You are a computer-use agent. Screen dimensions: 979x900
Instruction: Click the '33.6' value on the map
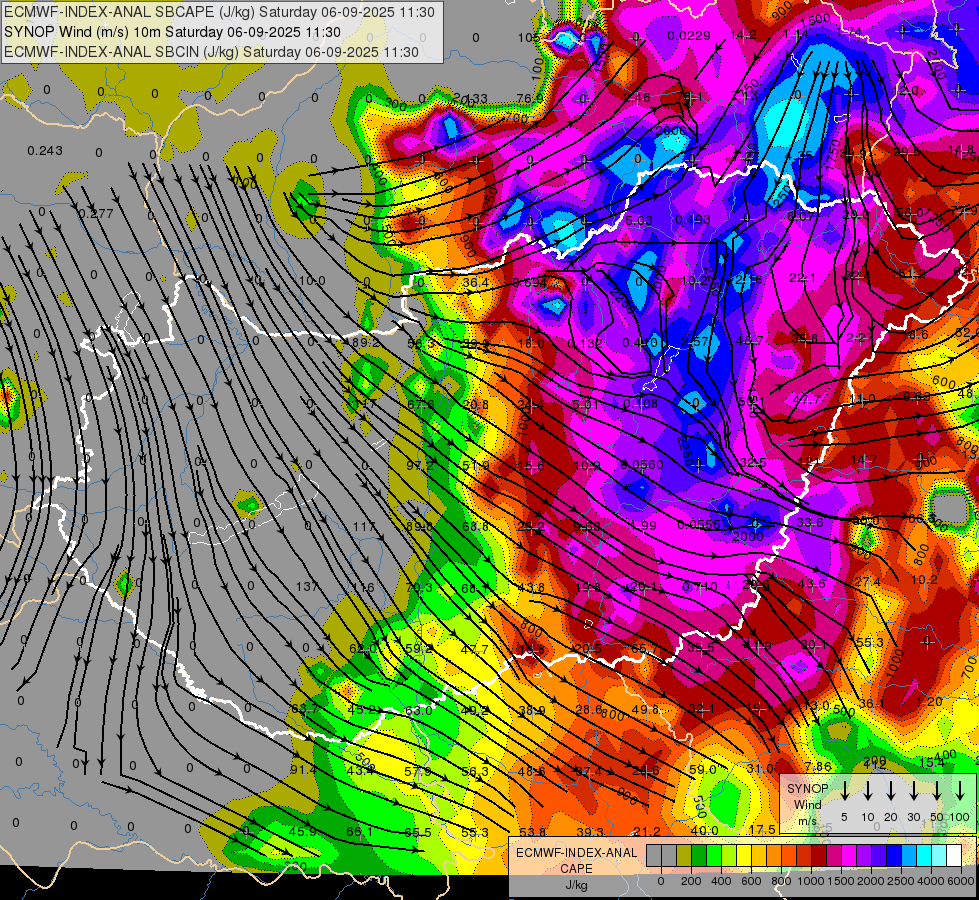click(x=810, y=522)
